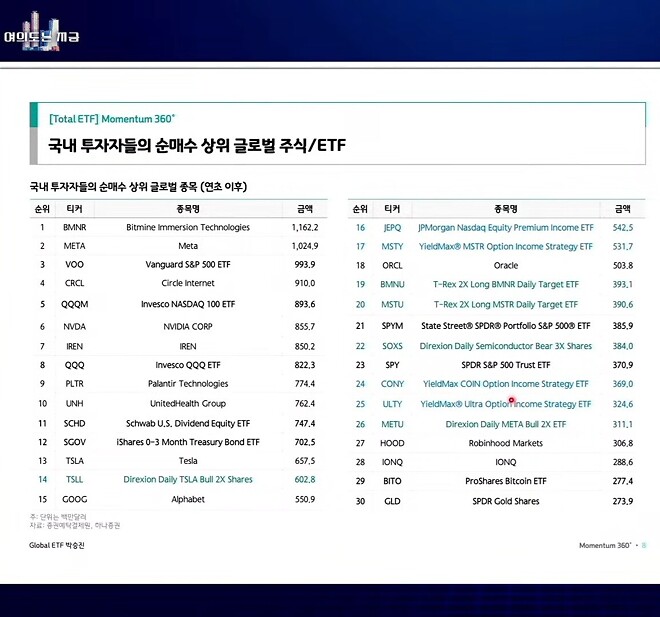
Task: Click the TSLL ticker cell
Action: tap(75, 479)
